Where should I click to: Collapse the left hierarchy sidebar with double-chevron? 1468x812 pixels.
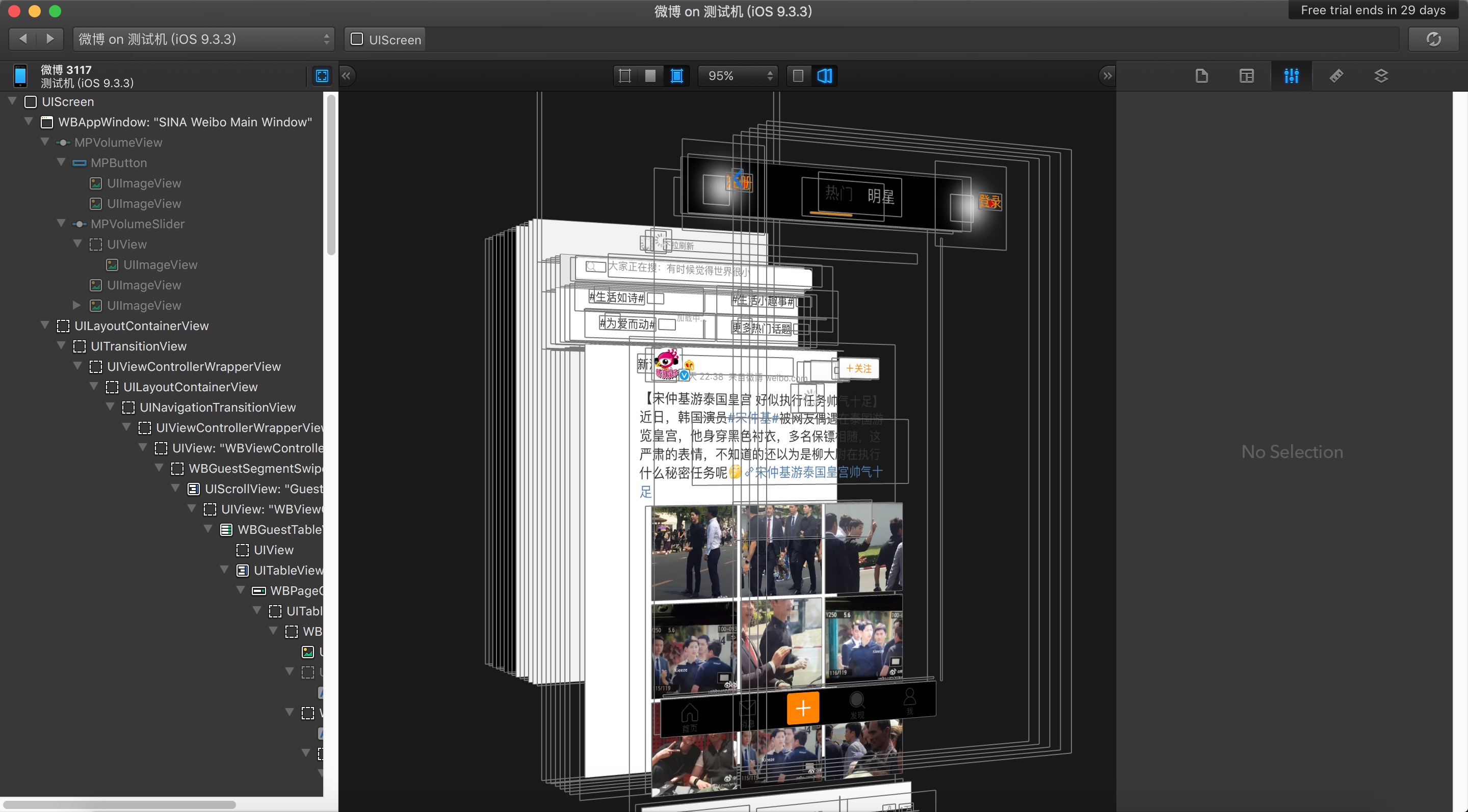tap(347, 76)
